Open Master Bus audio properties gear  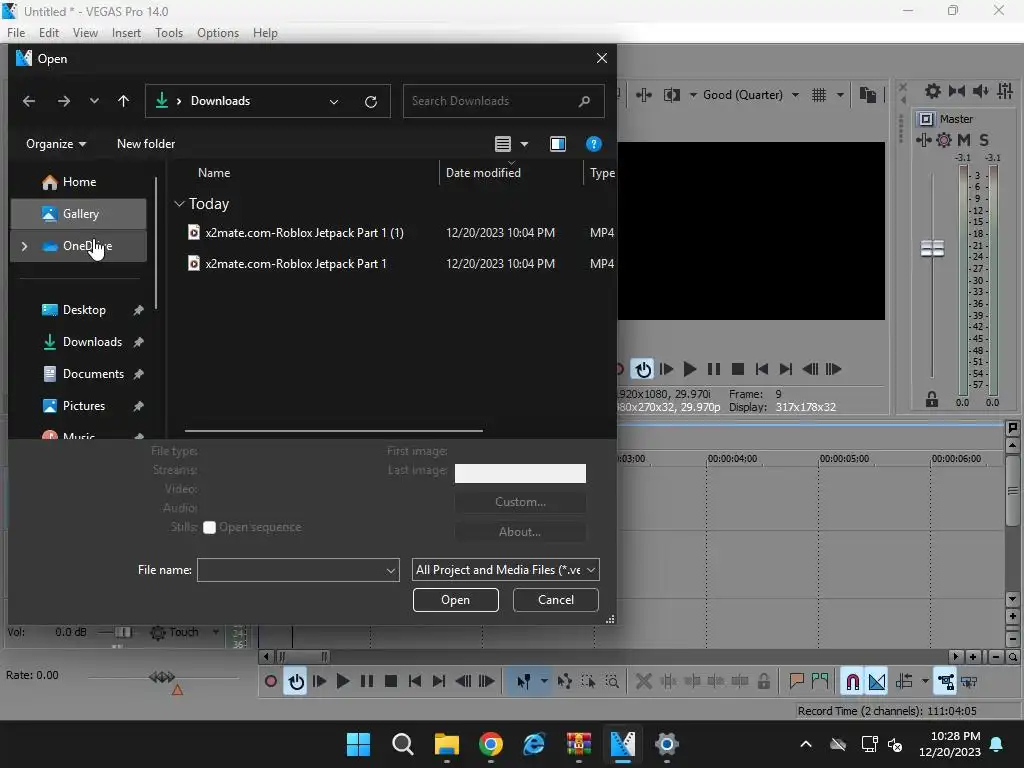coord(933,91)
